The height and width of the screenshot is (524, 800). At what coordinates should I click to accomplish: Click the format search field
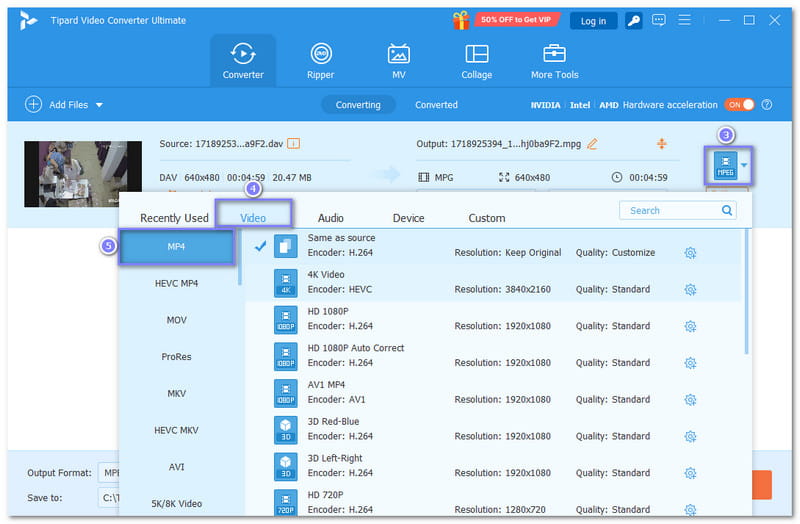678,210
